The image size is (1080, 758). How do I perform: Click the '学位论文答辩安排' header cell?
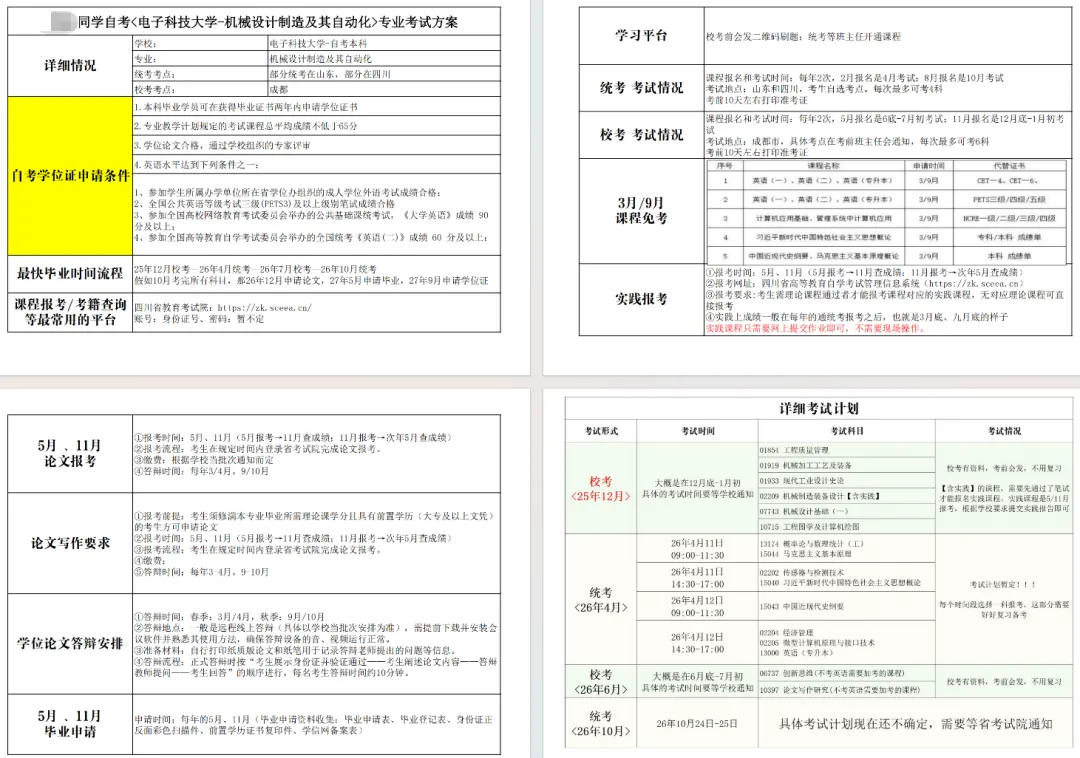pyautogui.click(x=70, y=644)
